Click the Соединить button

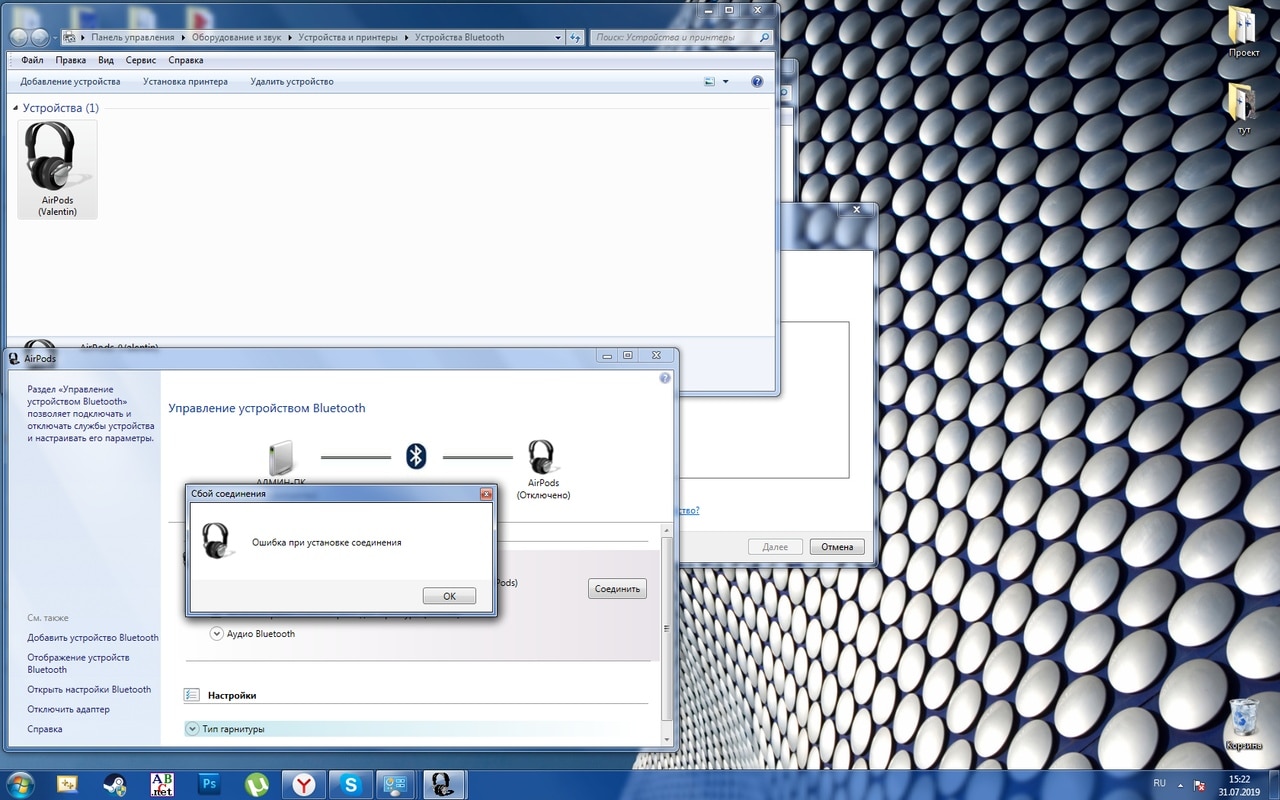(x=617, y=589)
